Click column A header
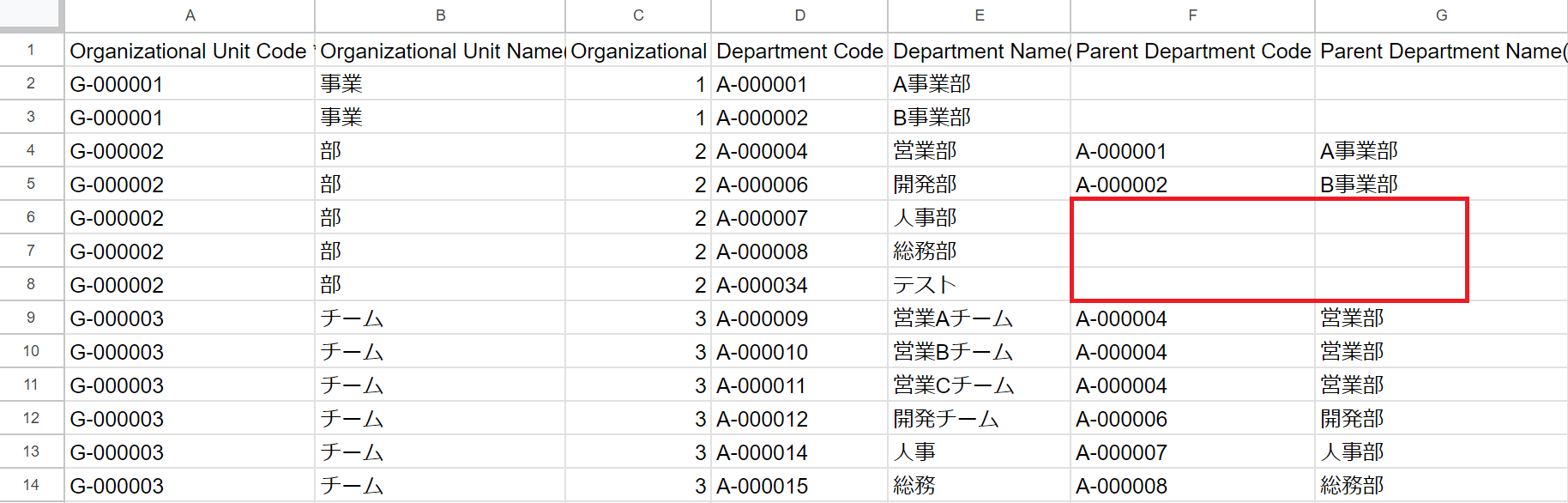Viewport: 1568px width, 503px height. click(190, 15)
